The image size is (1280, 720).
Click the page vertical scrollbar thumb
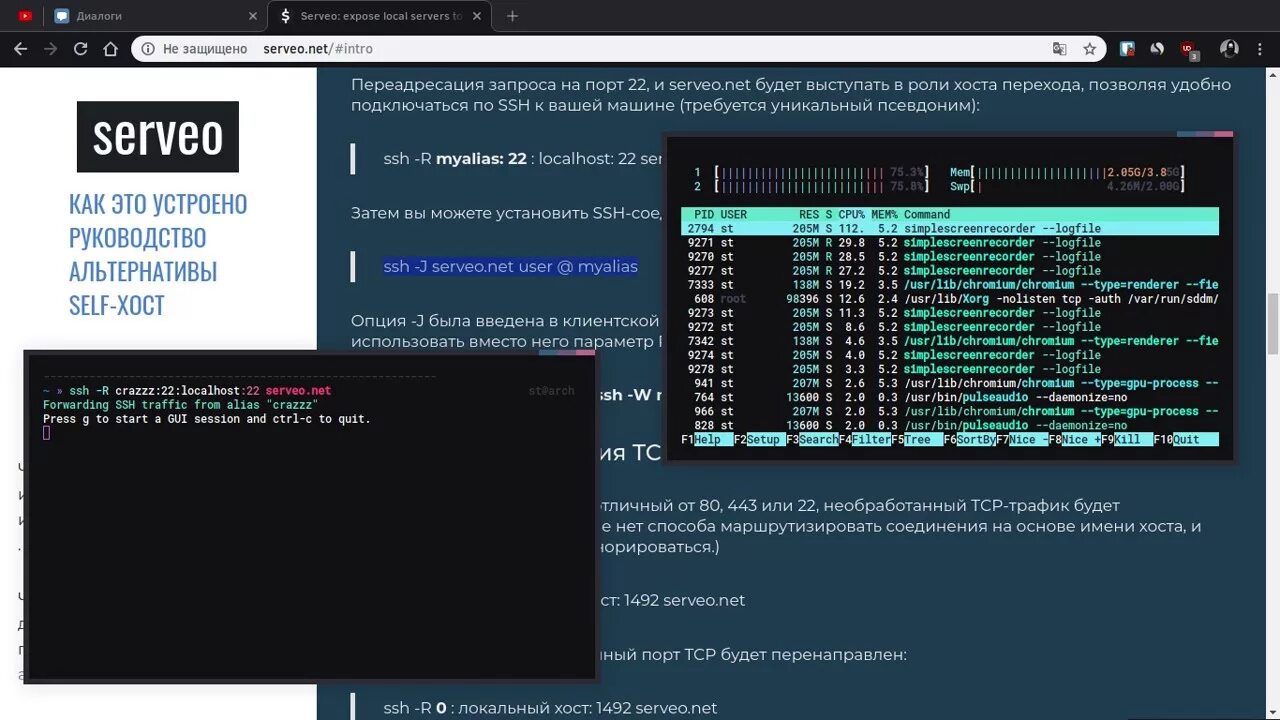click(x=1272, y=324)
